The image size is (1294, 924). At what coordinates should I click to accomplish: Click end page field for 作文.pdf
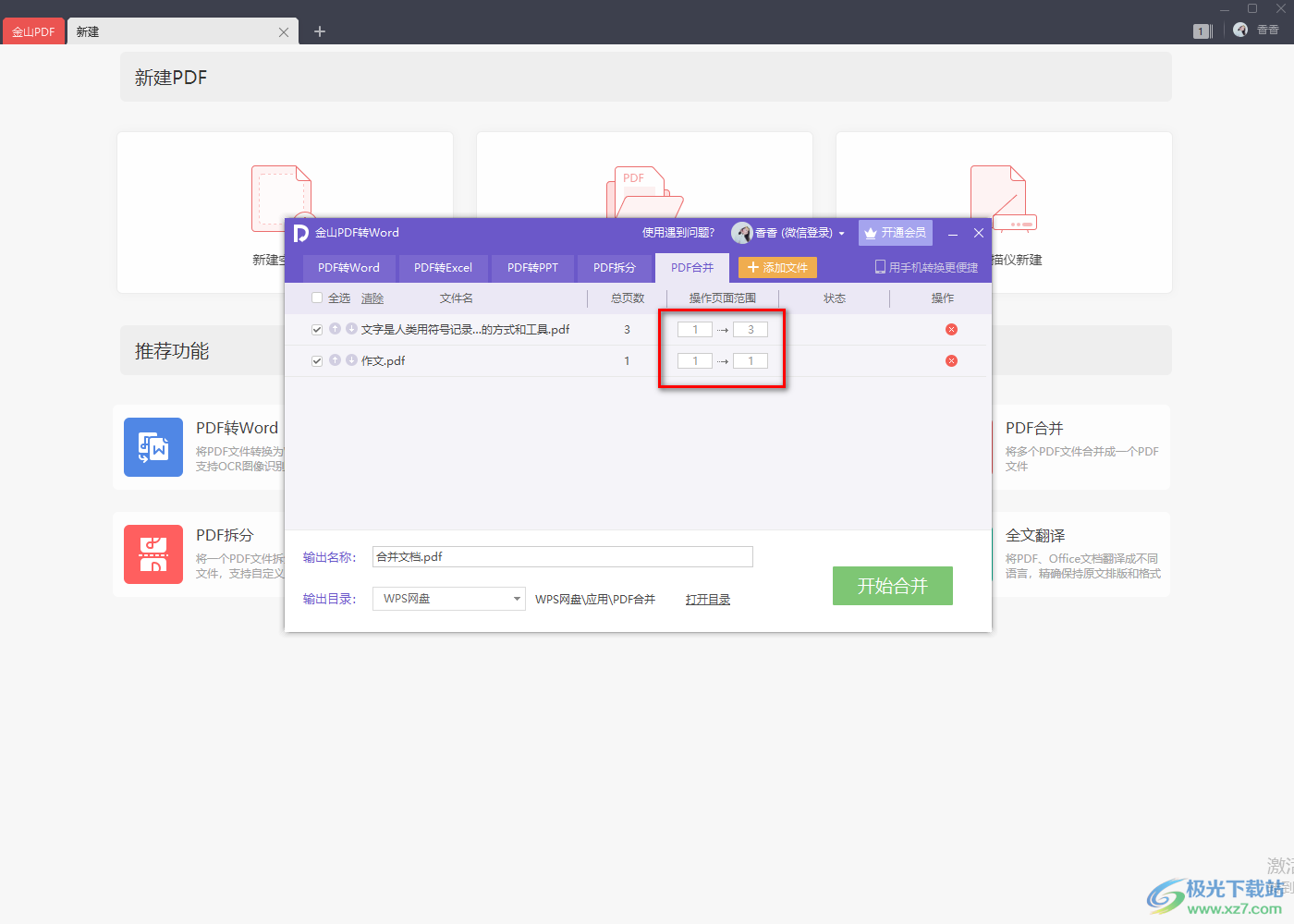[751, 361]
